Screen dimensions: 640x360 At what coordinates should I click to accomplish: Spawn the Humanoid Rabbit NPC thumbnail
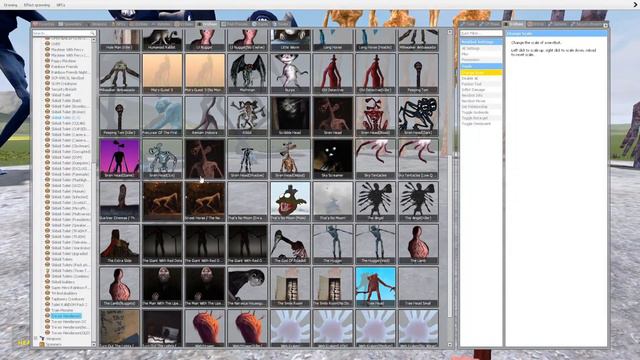click(162, 40)
